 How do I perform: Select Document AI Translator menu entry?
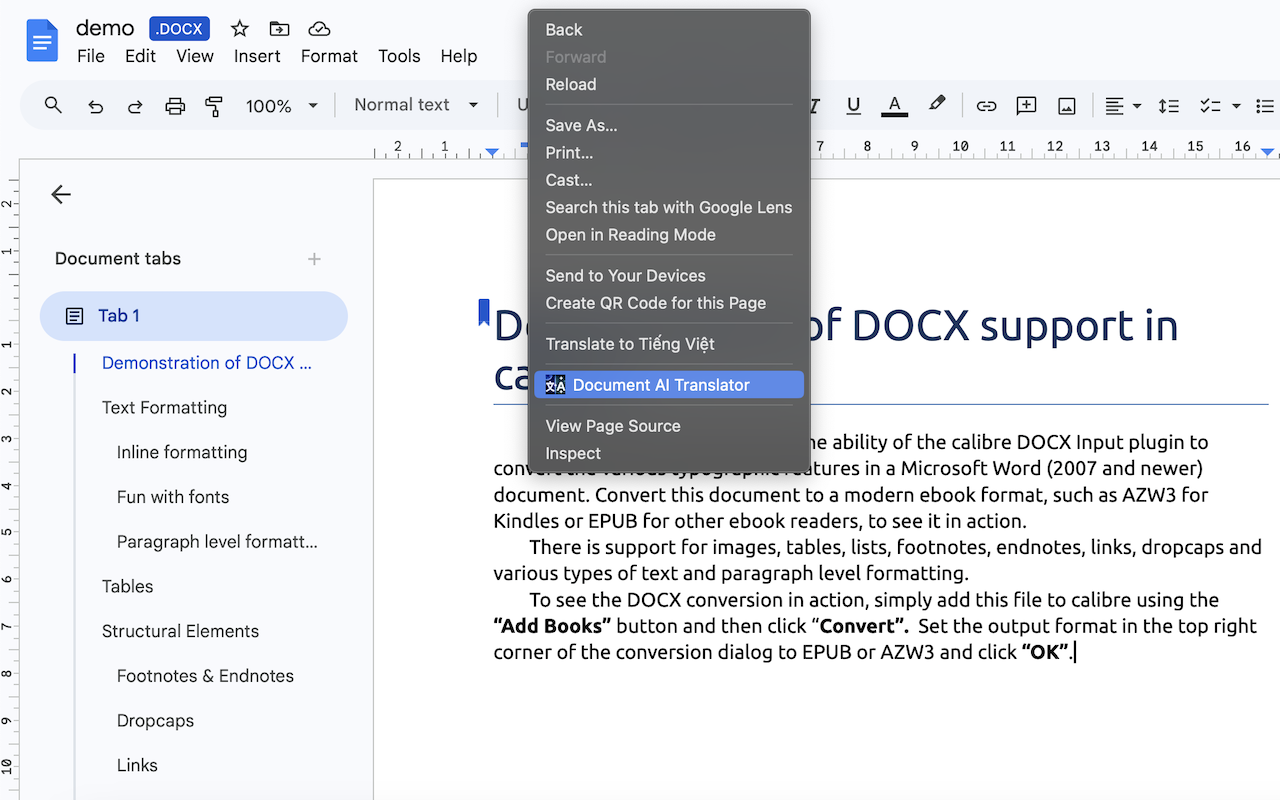[669, 385]
